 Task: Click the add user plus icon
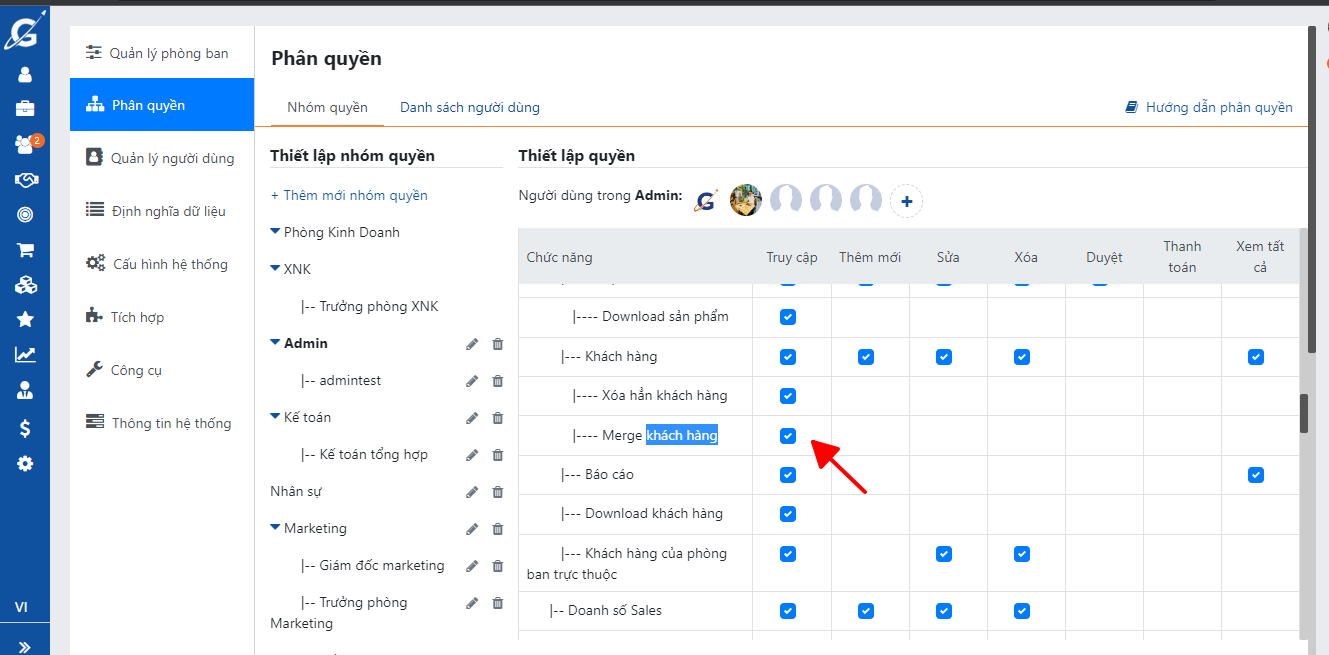pyautogui.click(x=906, y=201)
